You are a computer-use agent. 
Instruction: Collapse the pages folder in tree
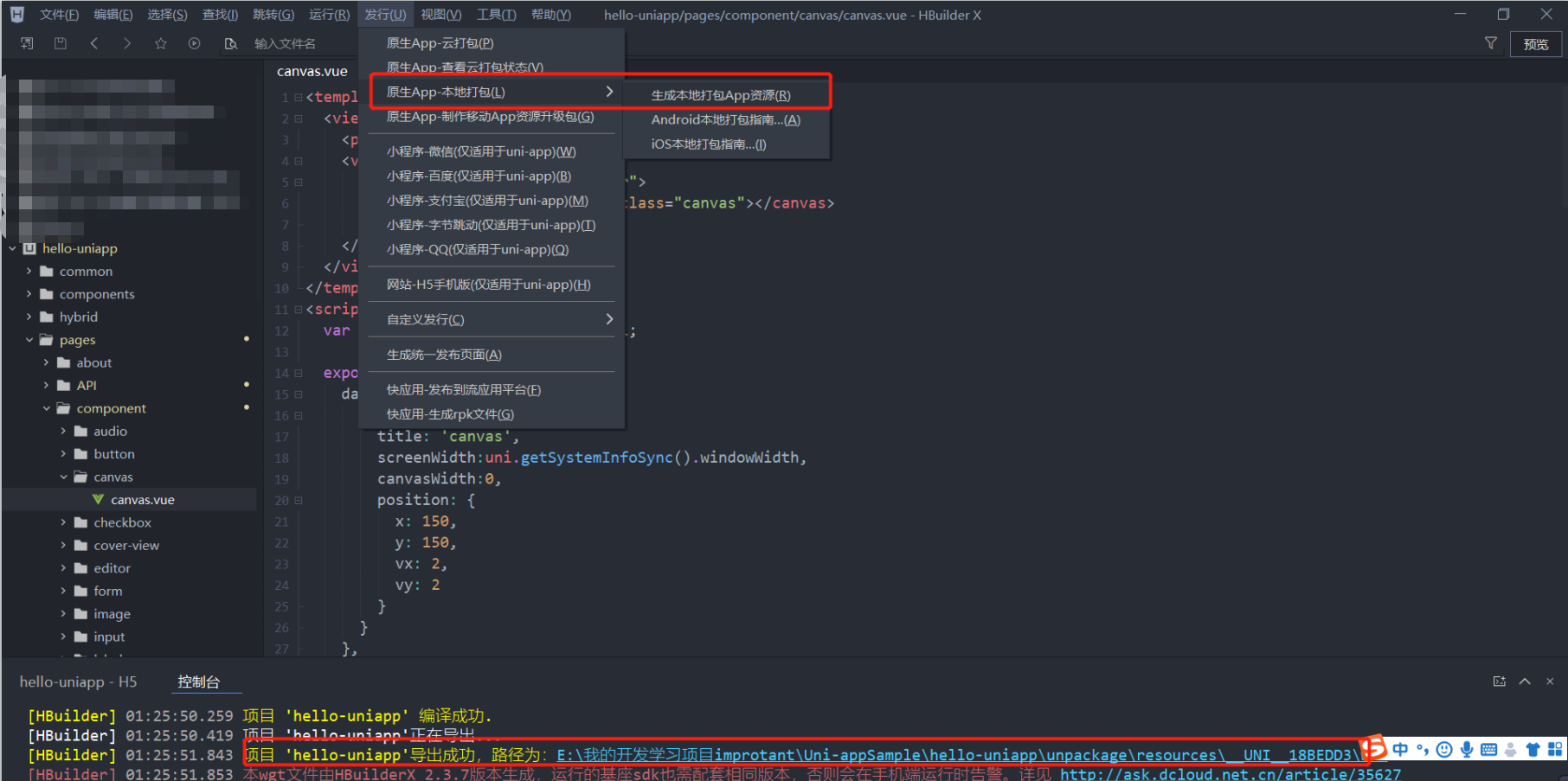pos(29,340)
